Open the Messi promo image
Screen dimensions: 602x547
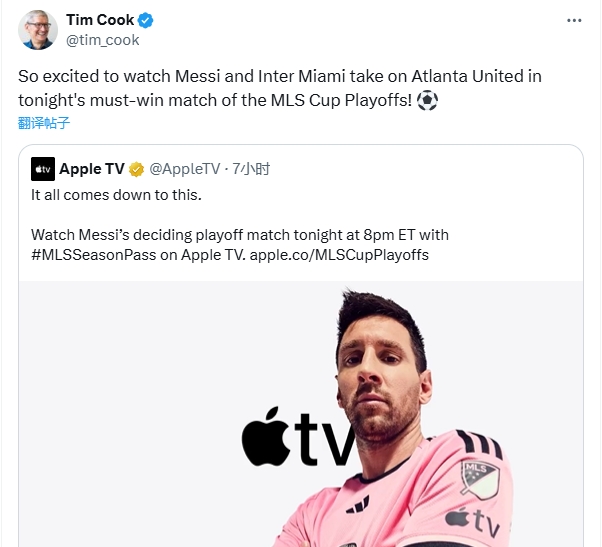point(301,414)
